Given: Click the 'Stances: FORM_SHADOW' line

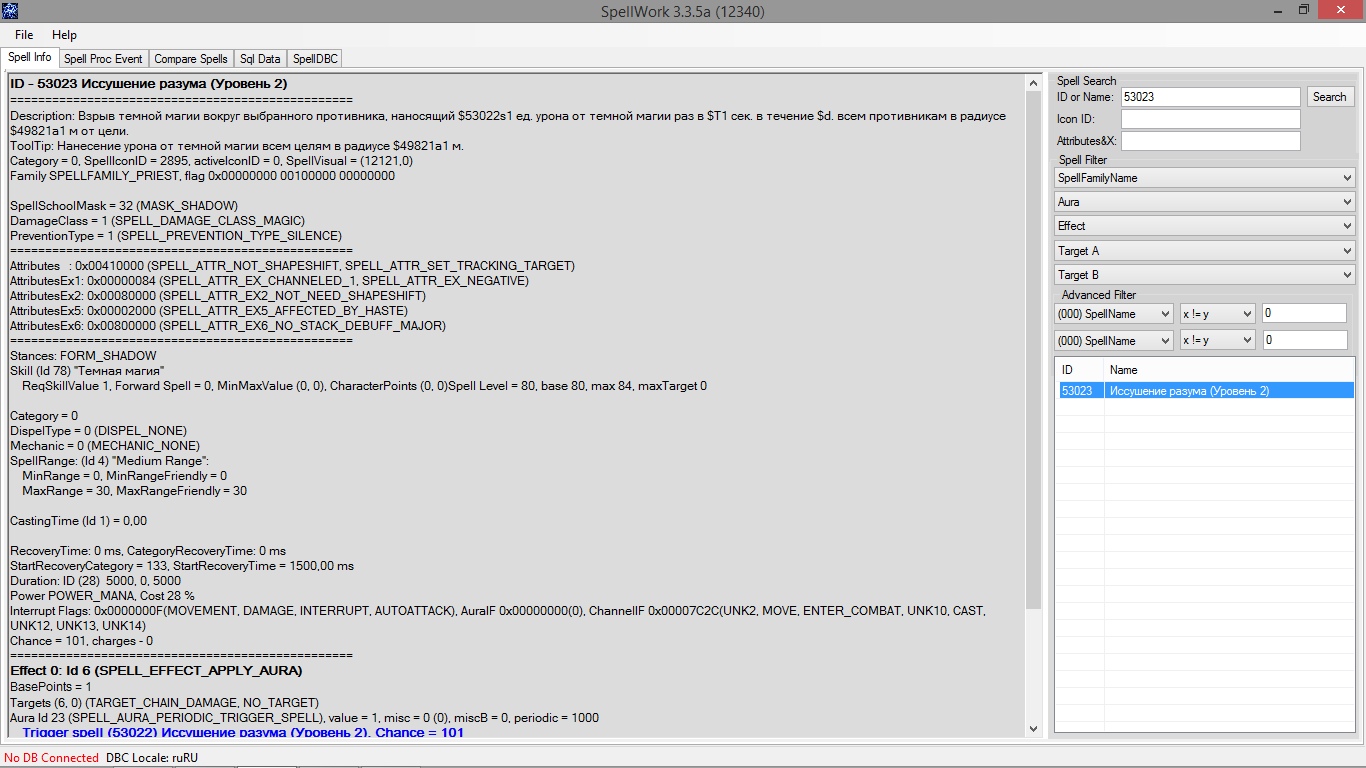Looking at the screenshot, I should 83,356.
